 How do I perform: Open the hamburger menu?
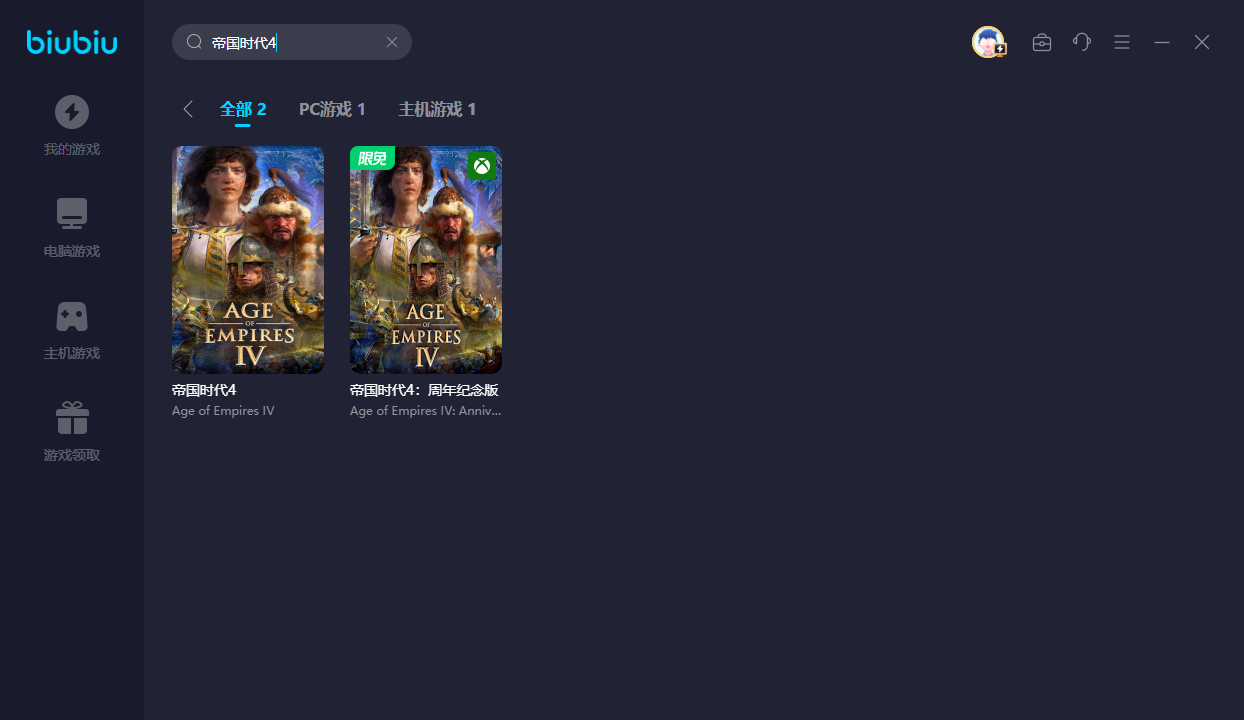1122,42
